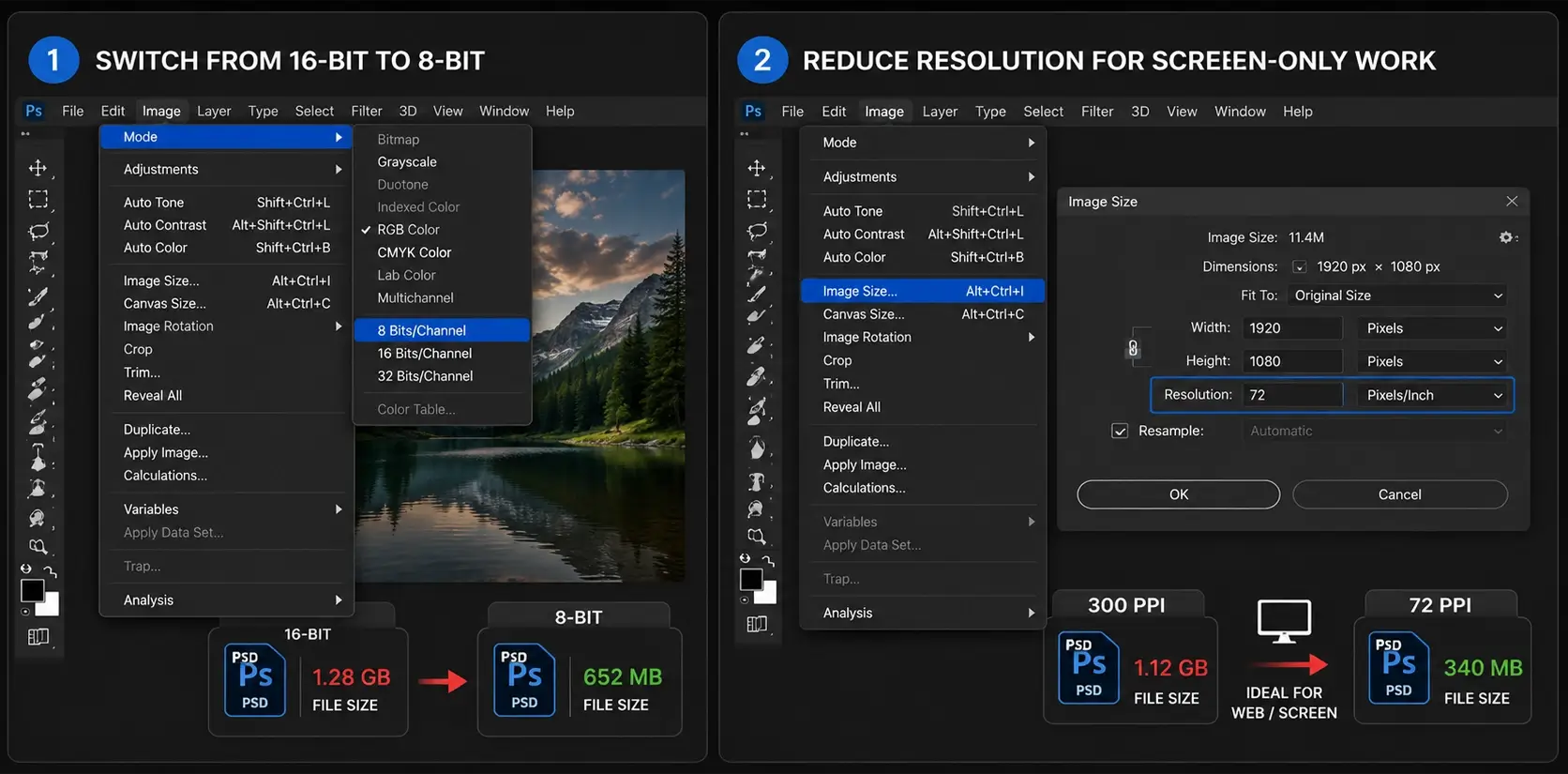The width and height of the screenshot is (1568, 774).
Task: Select the Zoom tool in left Photoshop window
Action: click(x=38, y=546)
